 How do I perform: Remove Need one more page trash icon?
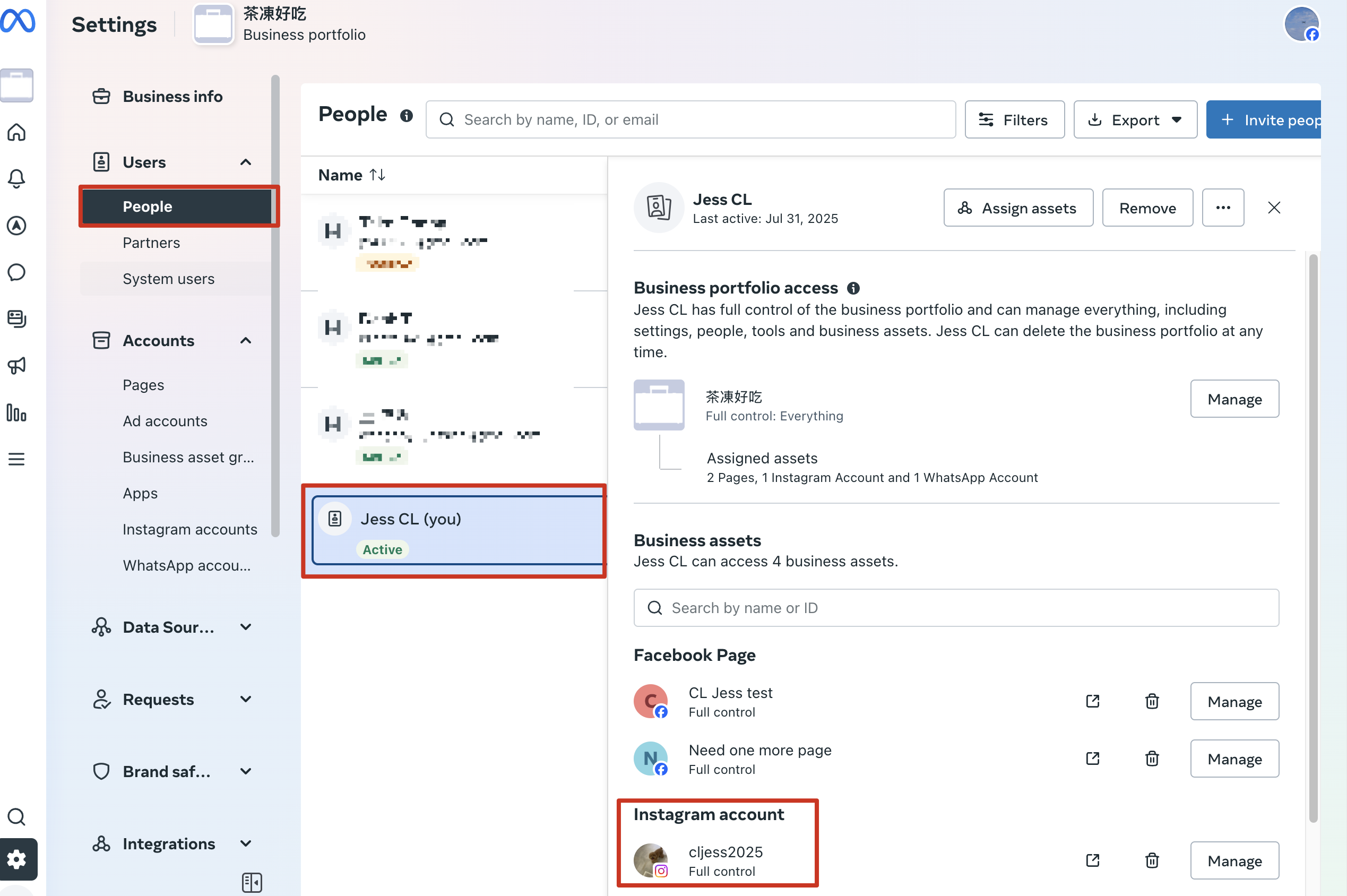pyautogui.click(x=1152, y=759)
